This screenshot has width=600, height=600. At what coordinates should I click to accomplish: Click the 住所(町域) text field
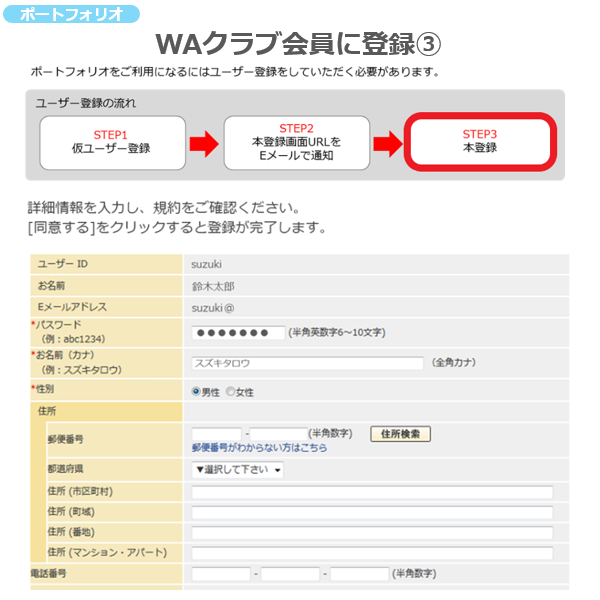[x=372, y=512]
